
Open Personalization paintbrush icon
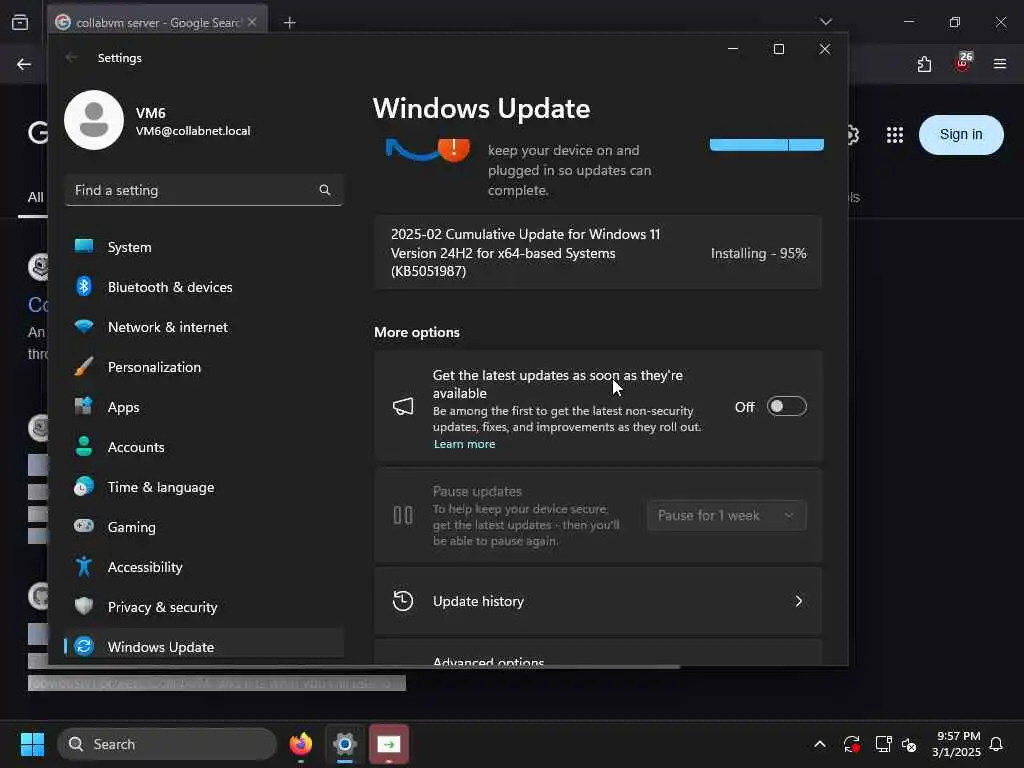pos(84,366)
